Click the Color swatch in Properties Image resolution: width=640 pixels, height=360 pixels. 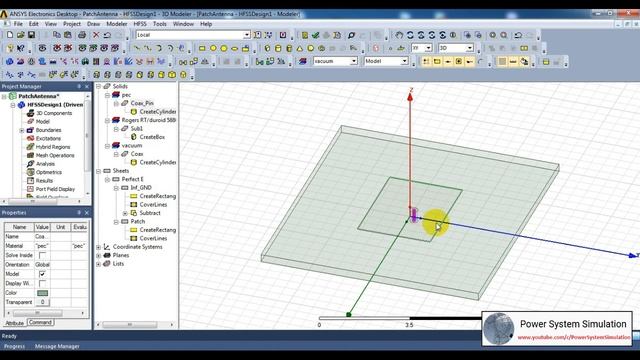tap(42, 293)
